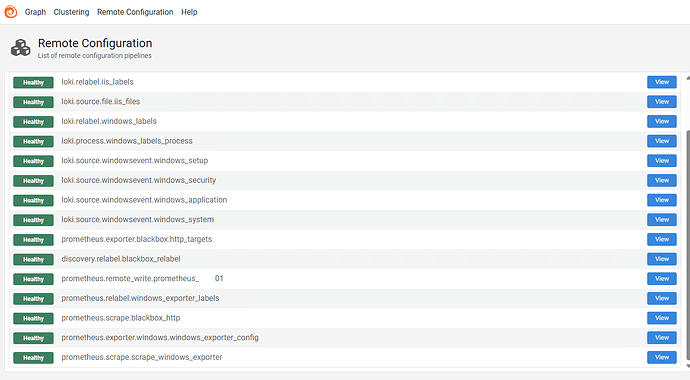View prometheus.exporter.blackbox.http_targets component
This screenshot has width=690, height=380.
(x=662, y=239)
